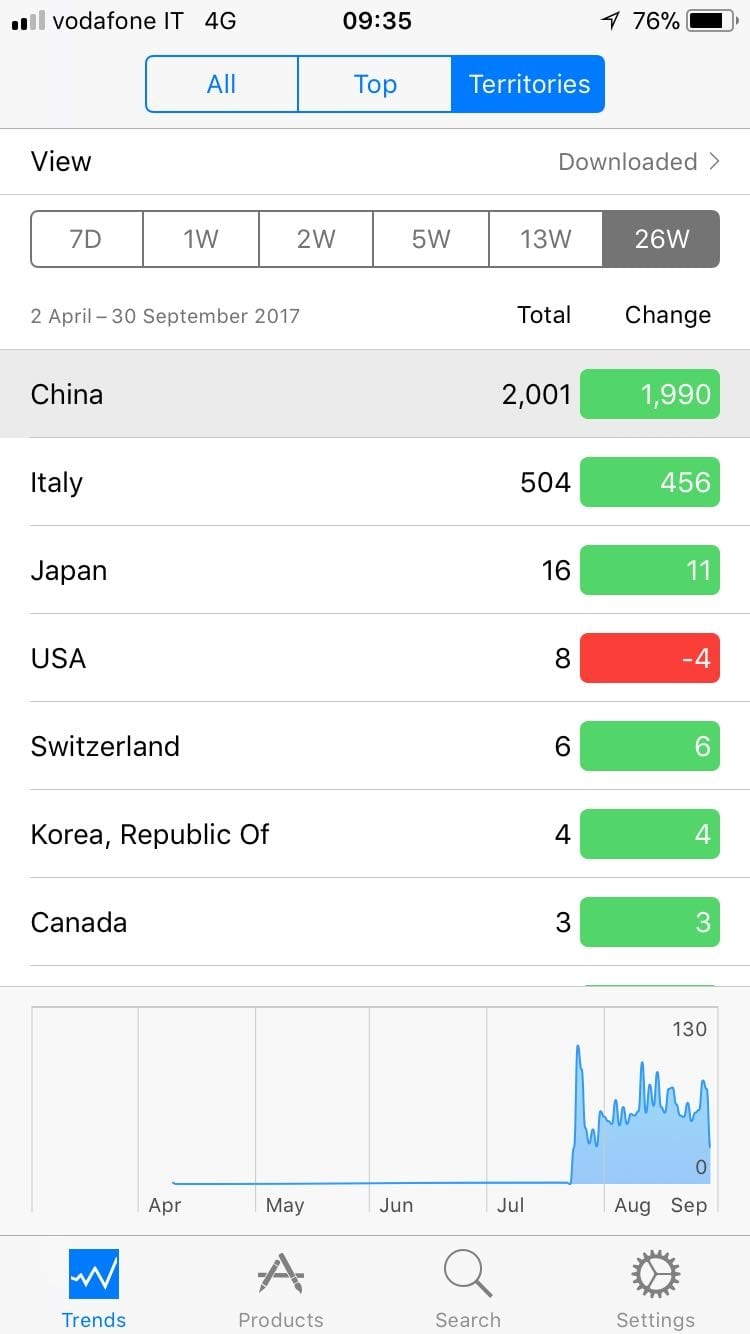Tap the location arrow status icon
This screenshot has height=1334, width=750.
610,21
